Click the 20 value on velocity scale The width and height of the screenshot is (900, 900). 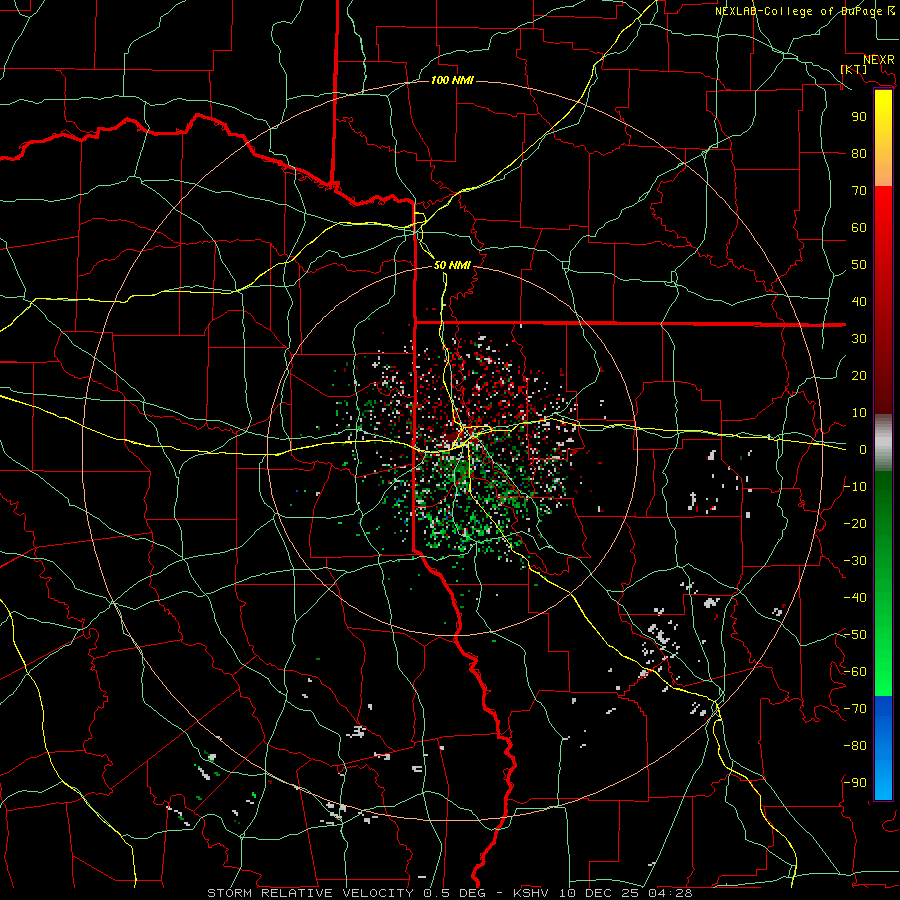coord(859,375)
